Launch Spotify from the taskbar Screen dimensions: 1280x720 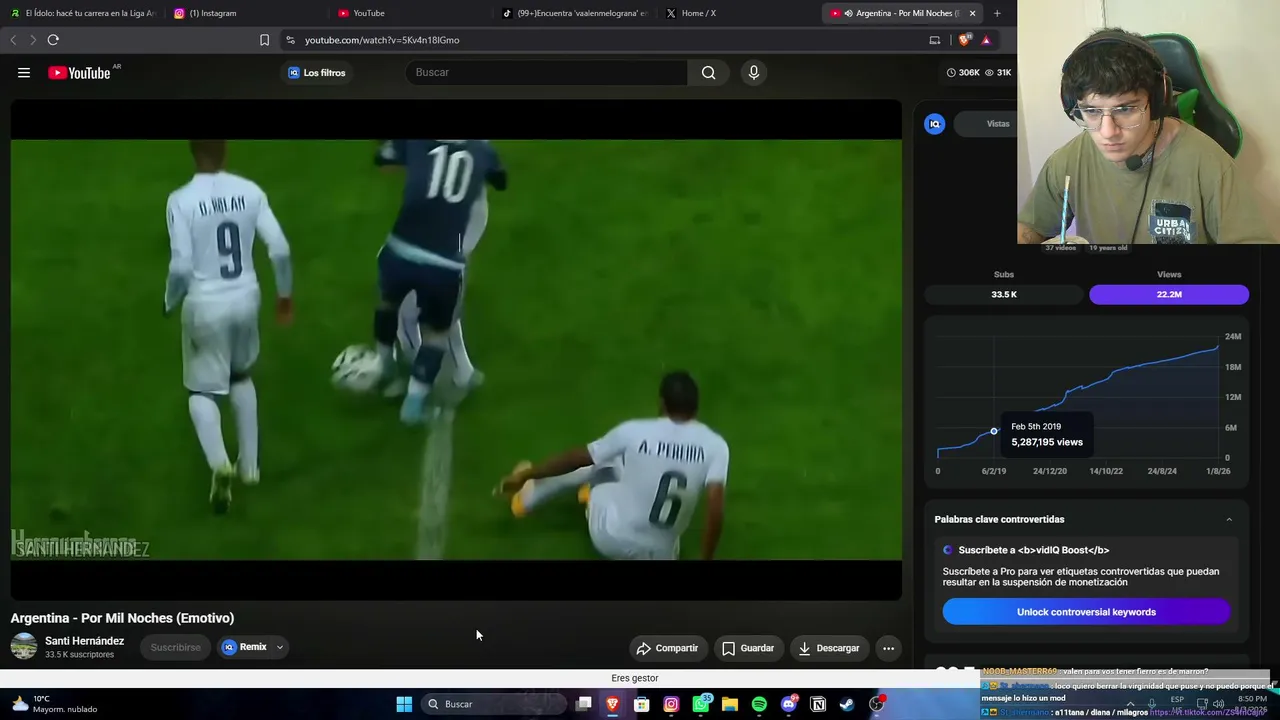(759, 704)
